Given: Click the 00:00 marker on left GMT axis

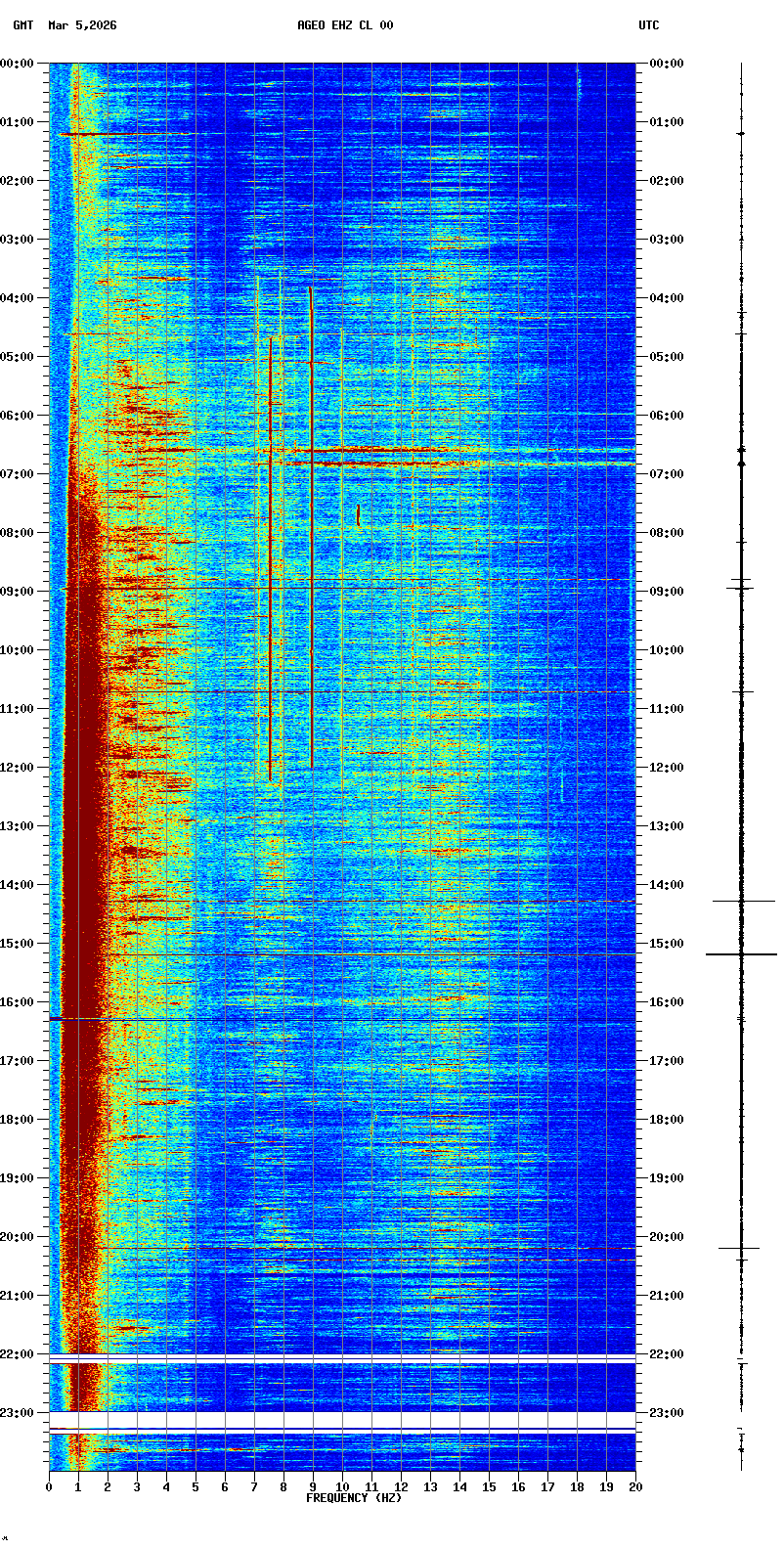Looking at the screenshot, I should (x=18, y=64).
